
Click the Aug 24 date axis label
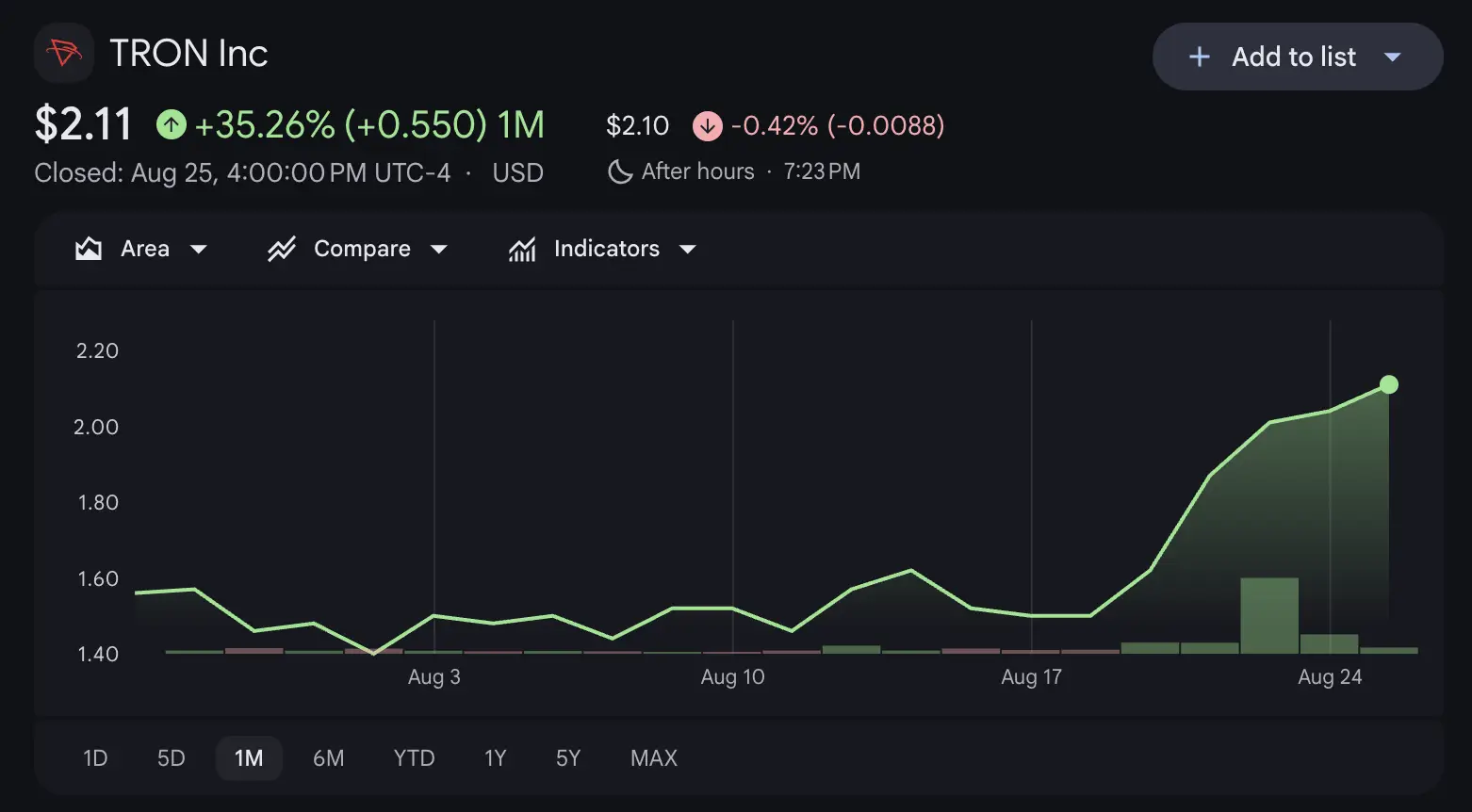1330,677
